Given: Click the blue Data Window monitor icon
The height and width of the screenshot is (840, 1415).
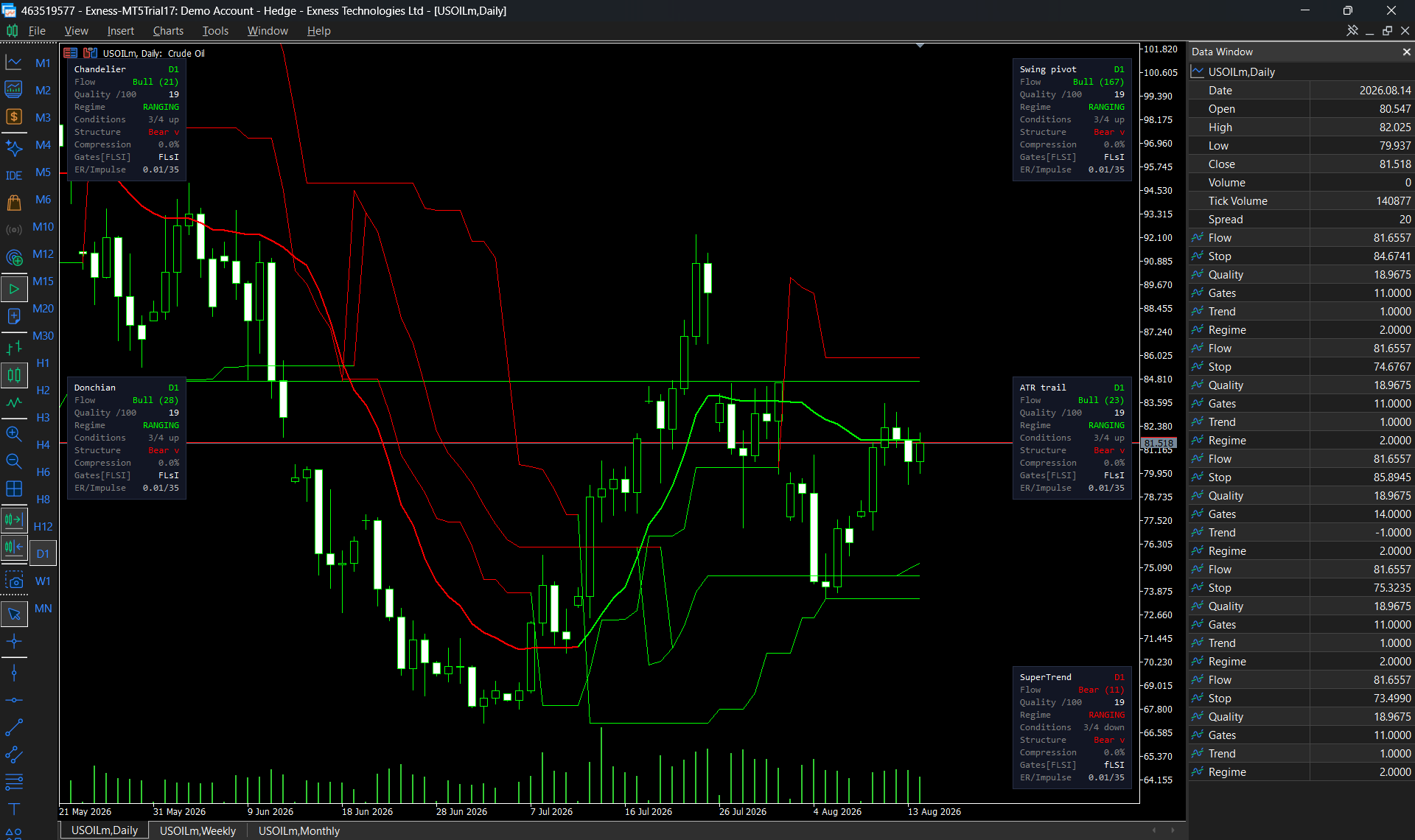Looking at the screenshot, I should tap(14, 90).
